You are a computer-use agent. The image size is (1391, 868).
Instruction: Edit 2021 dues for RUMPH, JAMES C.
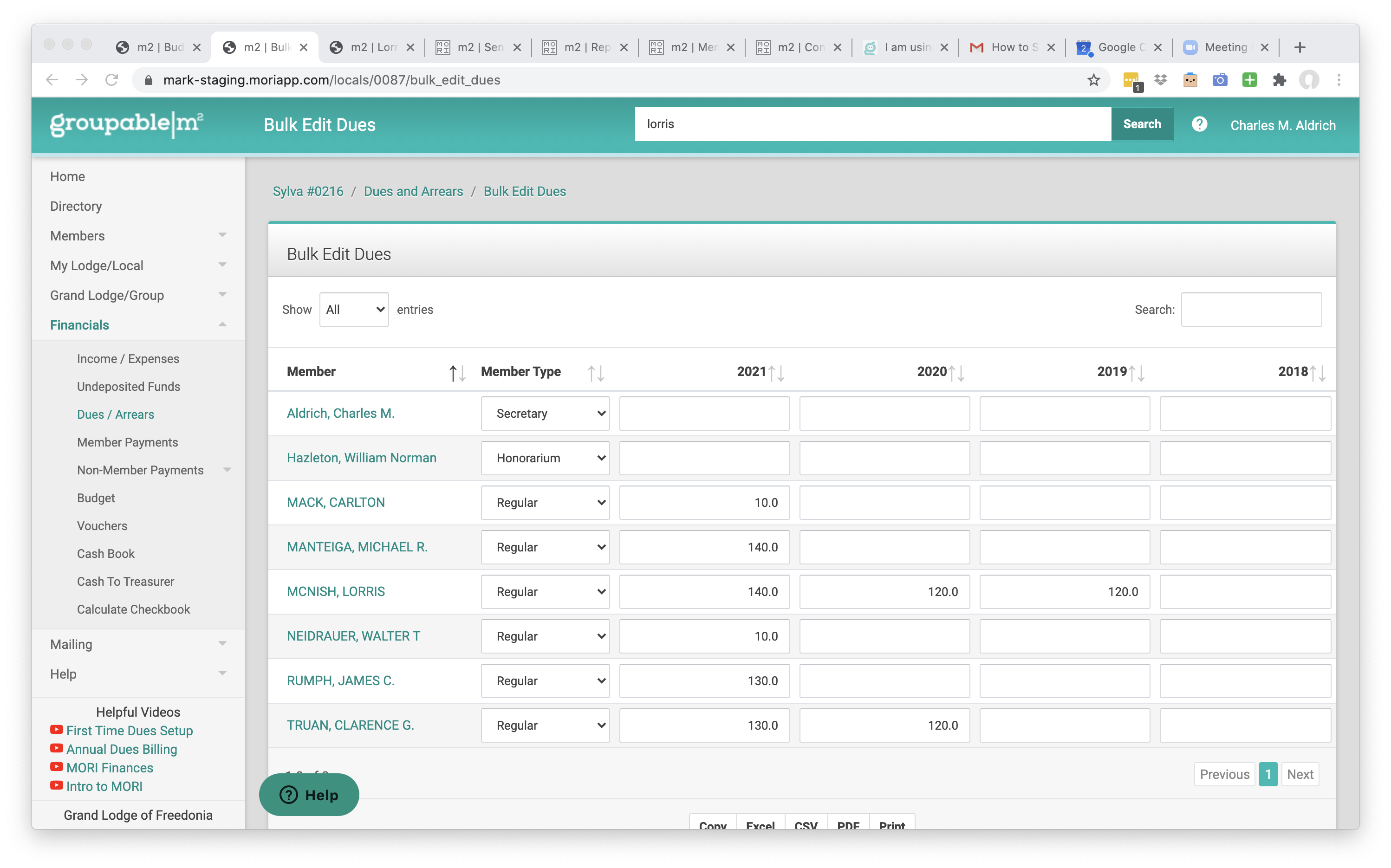(704, 680)
